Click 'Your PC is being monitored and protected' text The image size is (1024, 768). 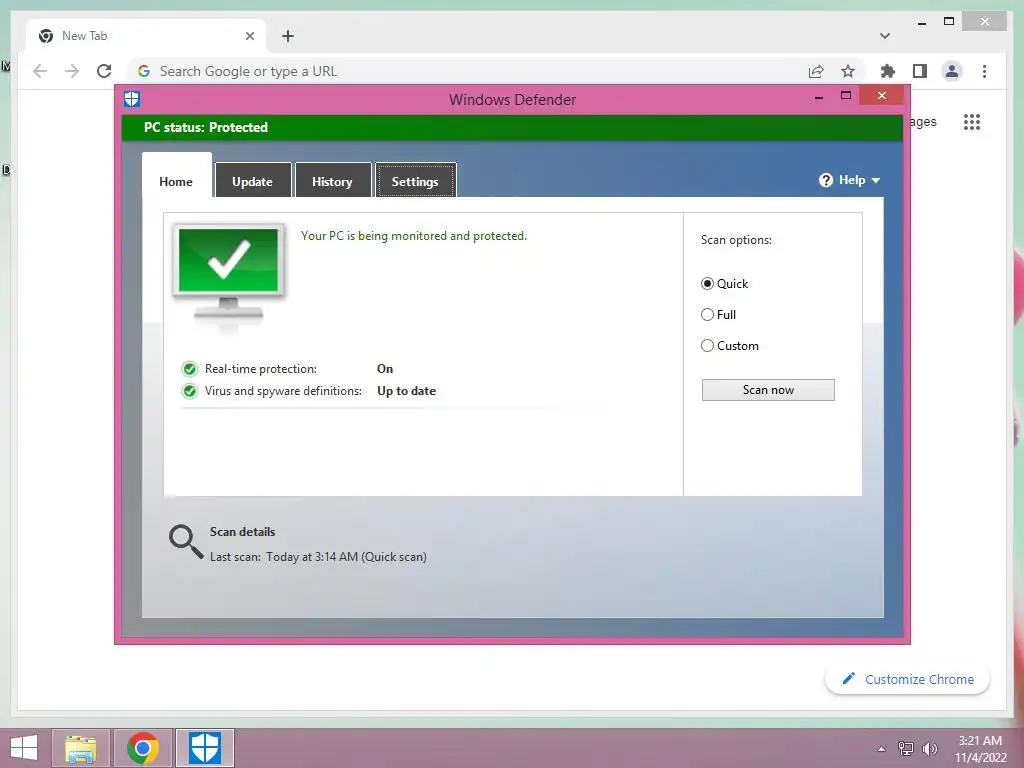[414, 236]
